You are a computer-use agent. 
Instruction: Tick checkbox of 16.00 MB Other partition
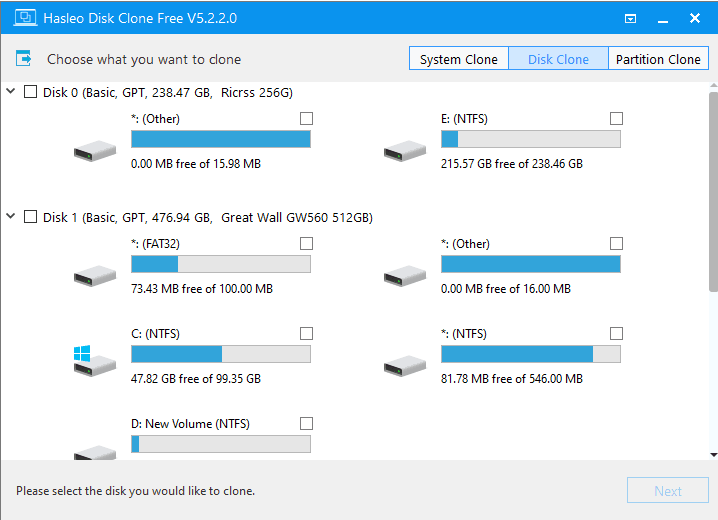click(616, 244)
